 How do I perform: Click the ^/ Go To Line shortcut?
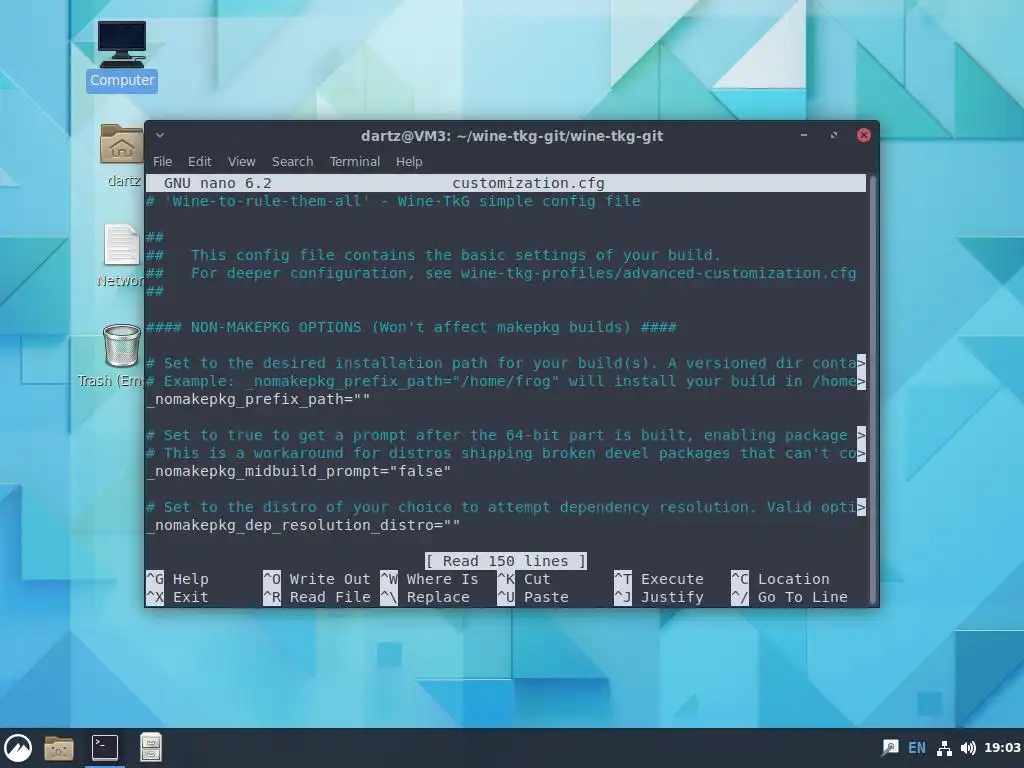pos(790,597)
